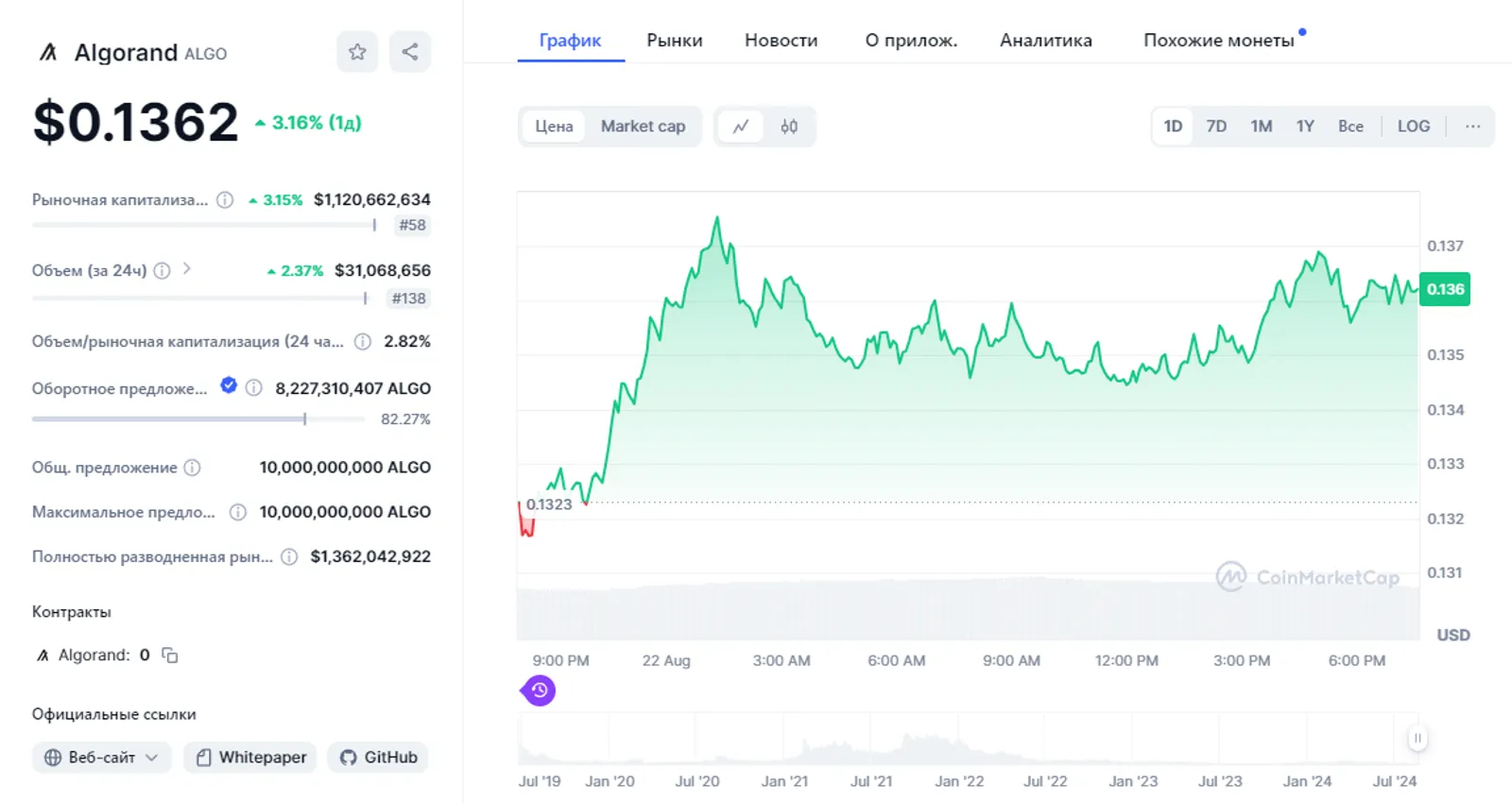
Task: View the Похожие монеты tab
Action: click(x=1219, y=41)
